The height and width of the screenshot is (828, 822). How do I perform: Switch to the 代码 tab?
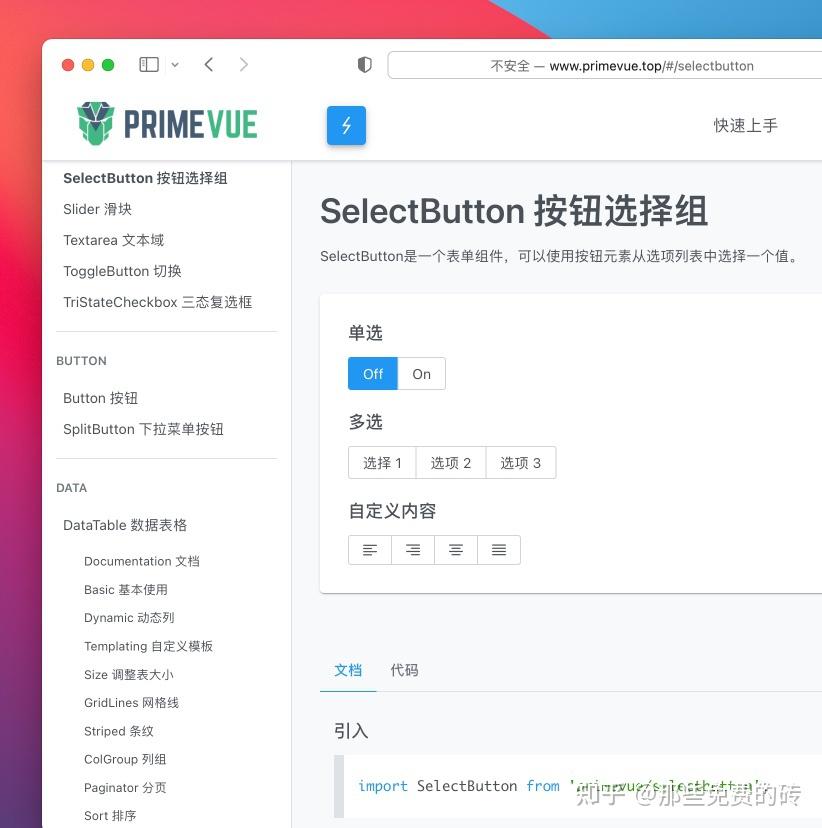(x=404, y=670)
